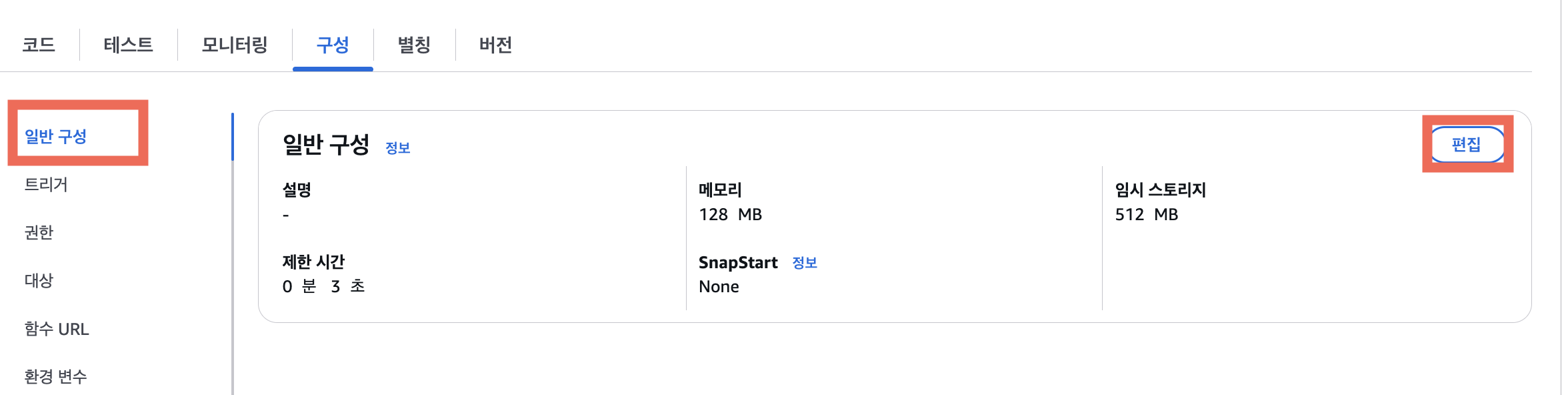
Task: Open the 테스트 tab
Action: (x=128, y=45)
